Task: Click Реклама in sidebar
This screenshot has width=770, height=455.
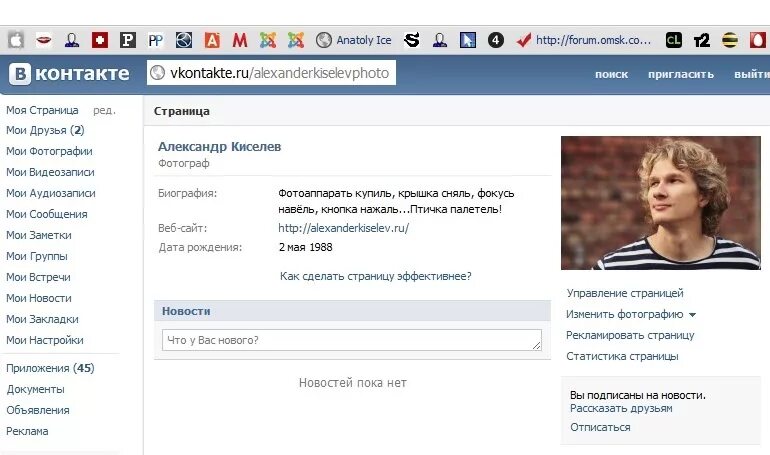Action: (27, 431)
